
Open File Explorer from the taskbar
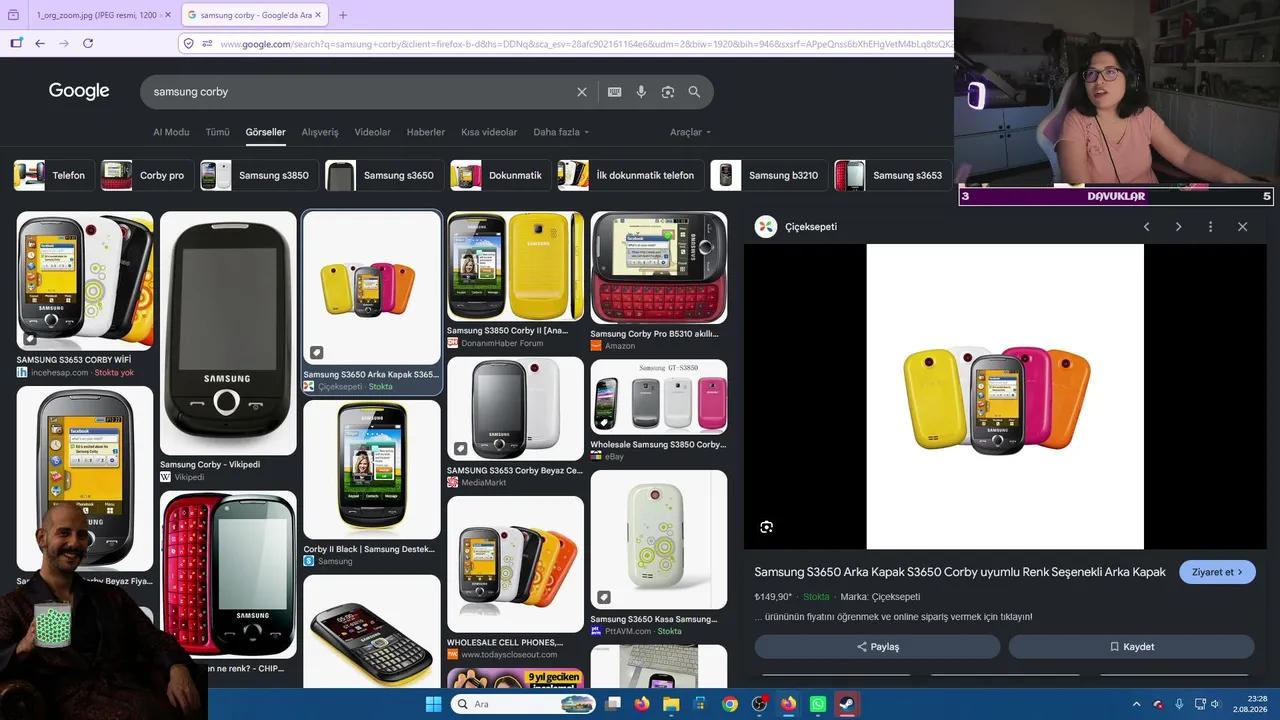[671, 704]
